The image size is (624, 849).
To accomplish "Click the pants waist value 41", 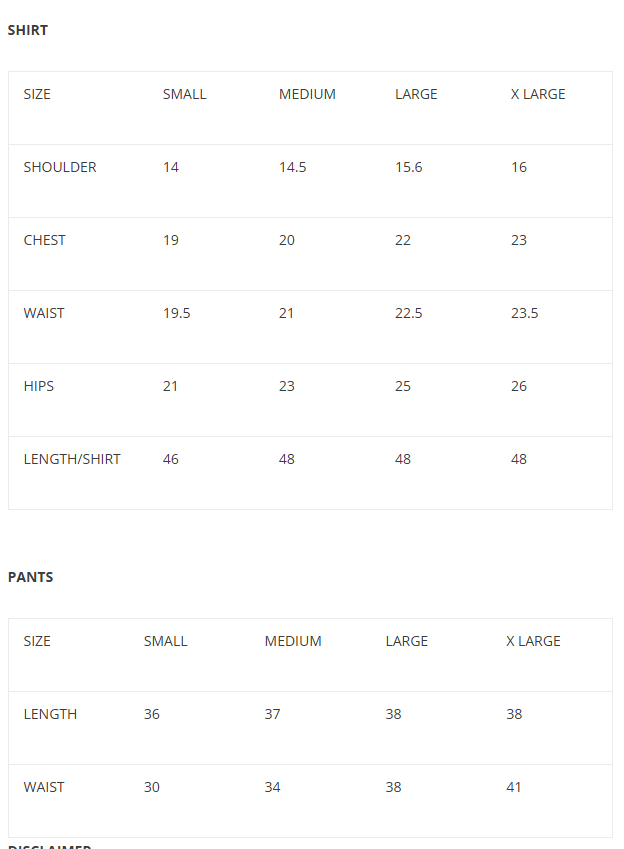I will point(513,787).
